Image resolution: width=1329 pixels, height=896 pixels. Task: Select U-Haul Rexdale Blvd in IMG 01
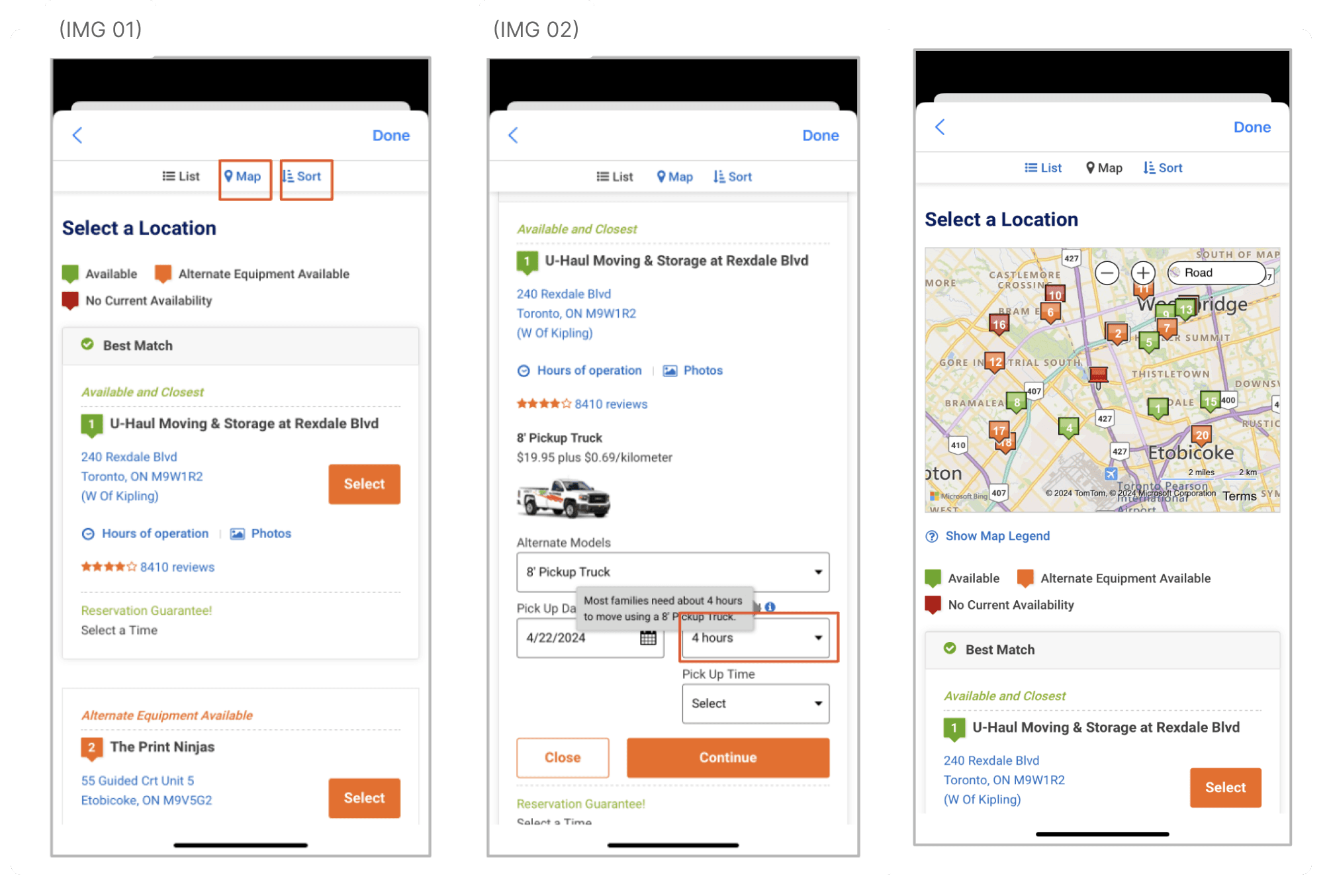click(x=365, y=484)
